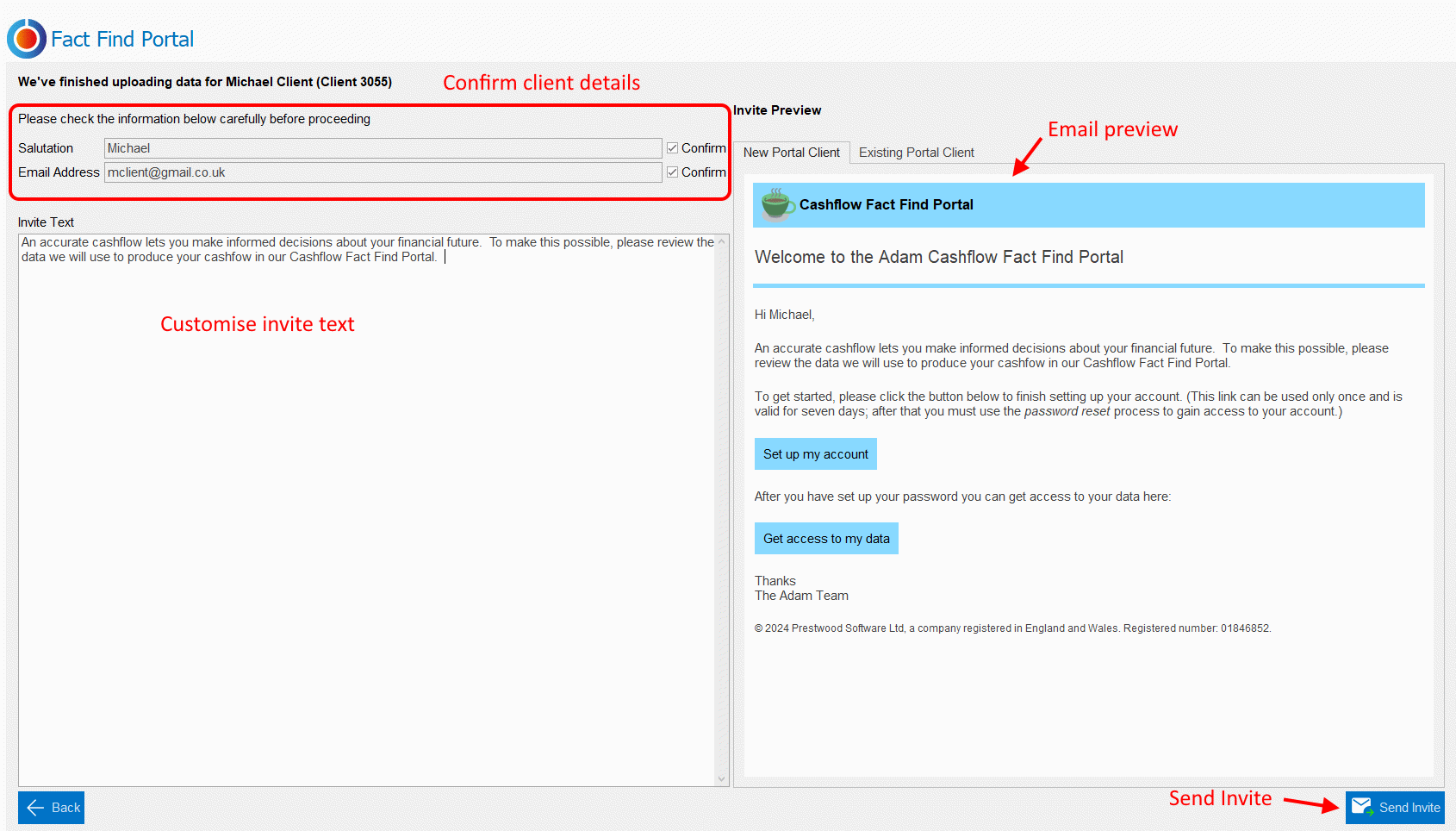The width and height of the screenshot is (1456, 831).
Task: Click the Welcome to the Adam Cashflow heading
Action: click(938, 257)
